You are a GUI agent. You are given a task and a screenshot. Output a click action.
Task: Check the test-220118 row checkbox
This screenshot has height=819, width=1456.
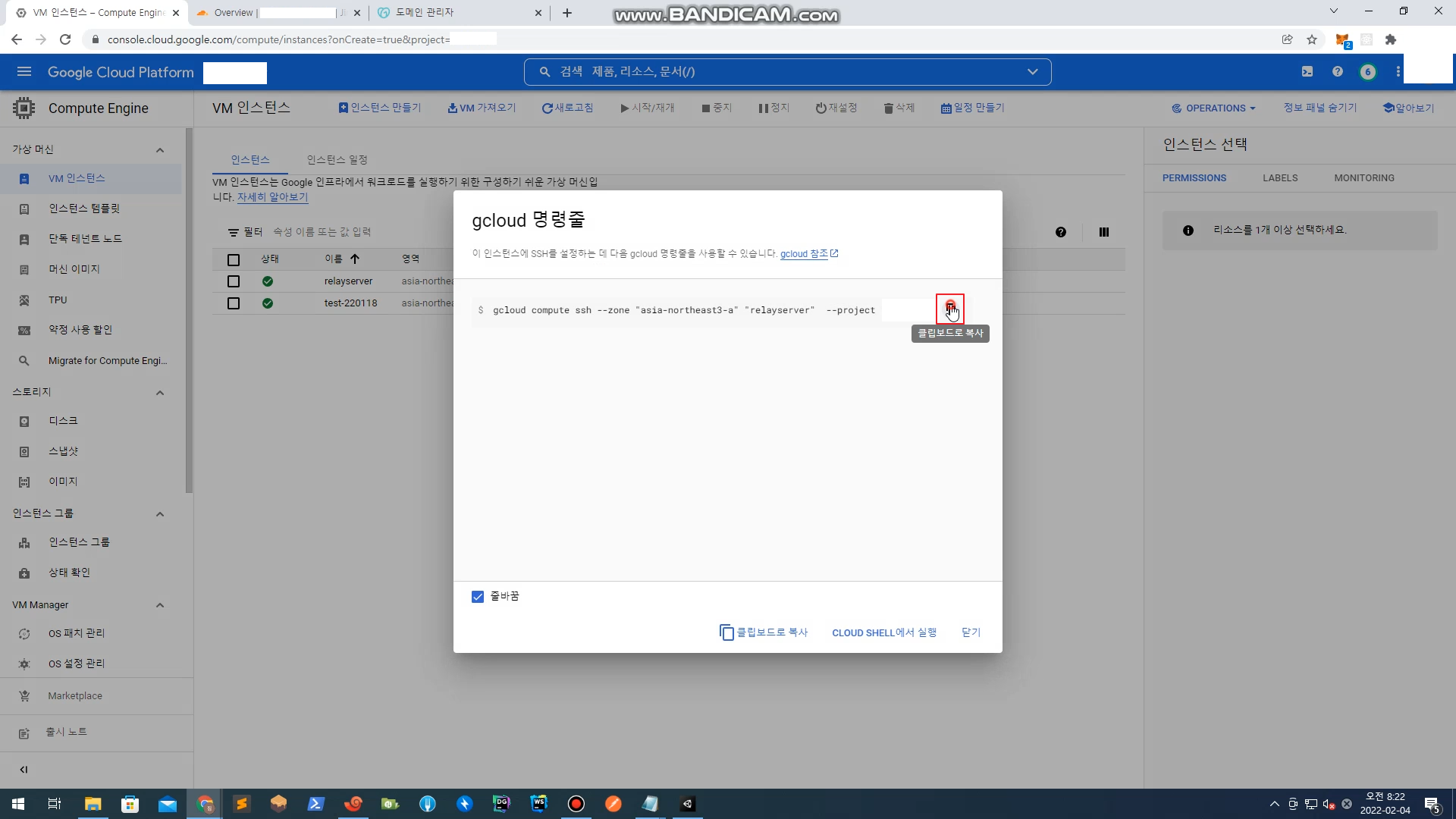234,303
